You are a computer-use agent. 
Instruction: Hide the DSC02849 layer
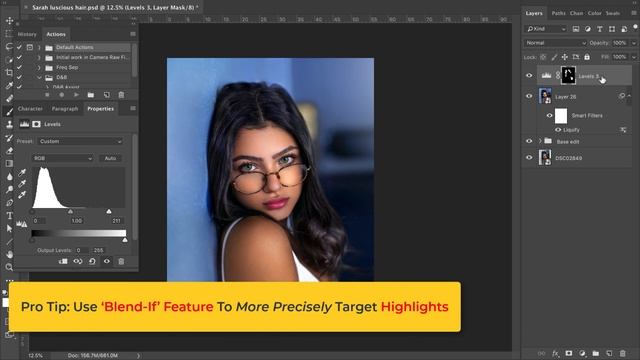529,158
